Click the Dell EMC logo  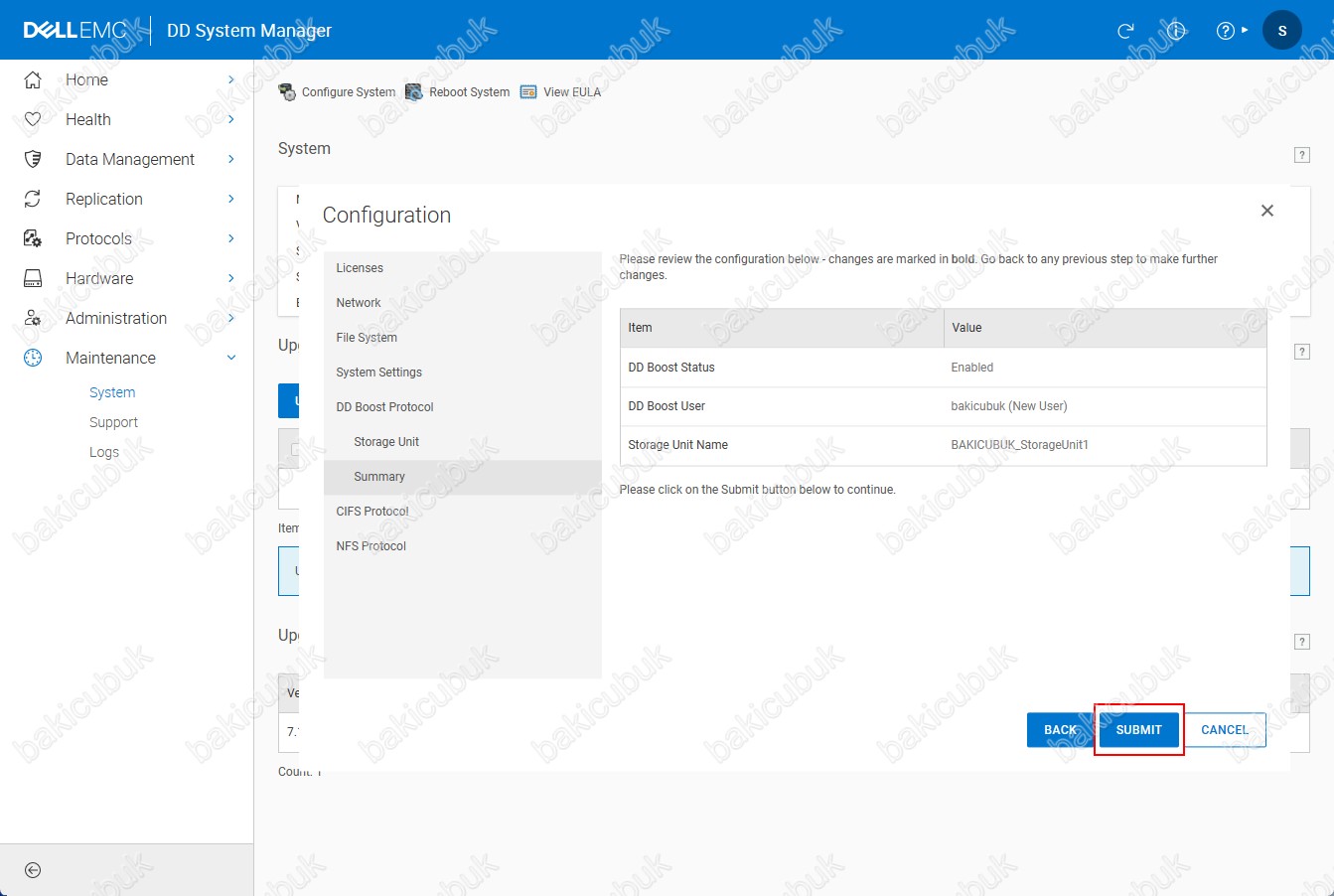75,31
